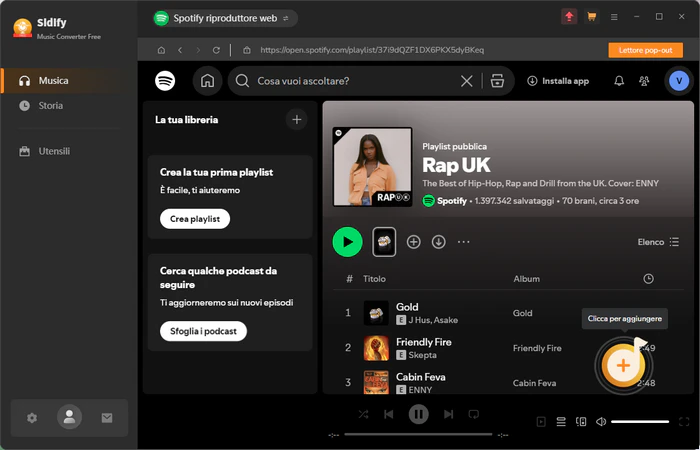Open the Spotify owner link under Rap UK

click(451, 201)
